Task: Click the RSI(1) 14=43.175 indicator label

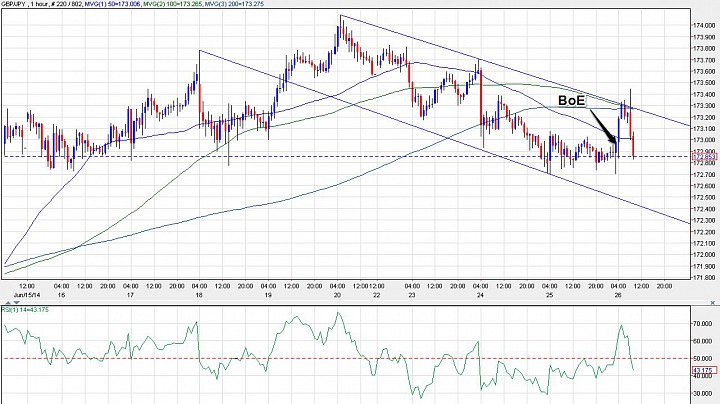Action: [x=25, y=309]
